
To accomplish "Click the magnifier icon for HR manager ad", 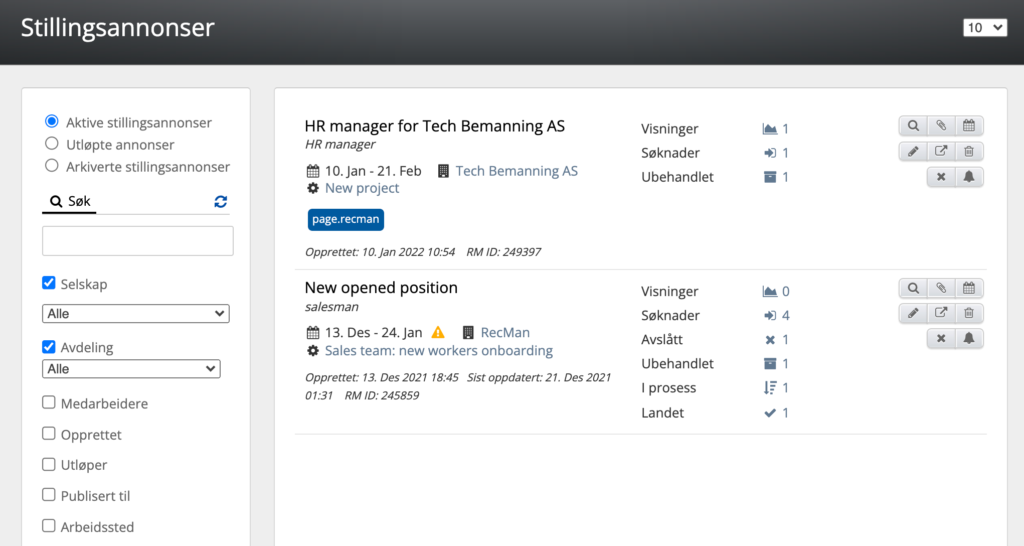I will point(913,125).
